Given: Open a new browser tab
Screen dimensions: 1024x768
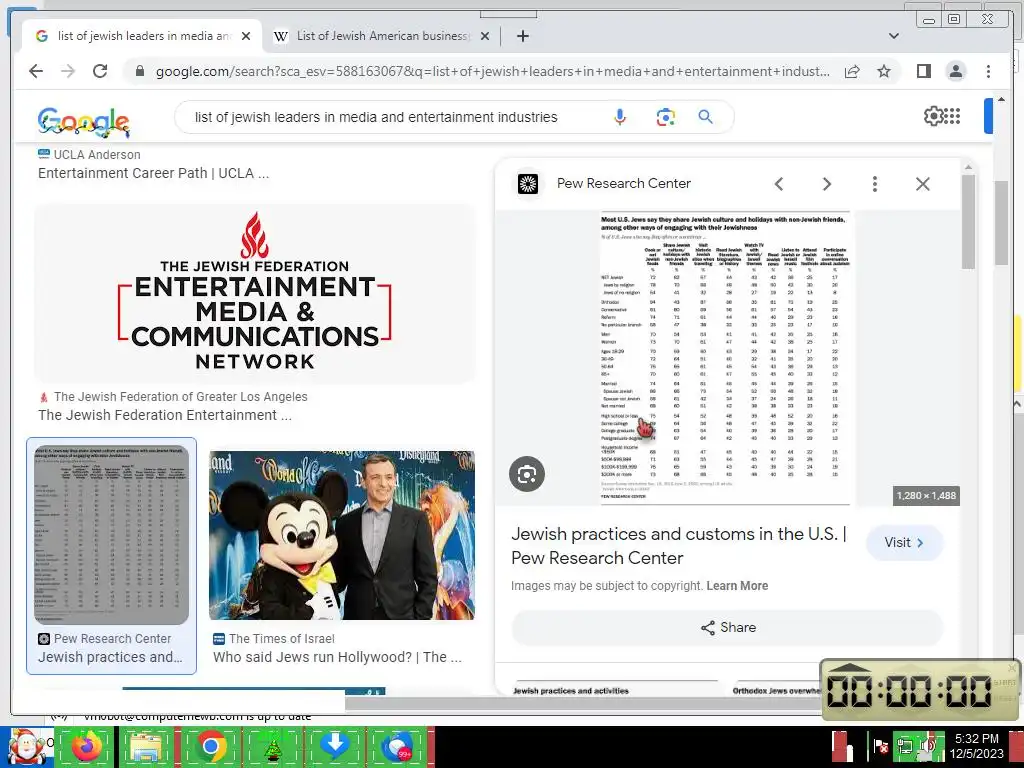Looking at the screenshot, I should click(x=522, y=36).
